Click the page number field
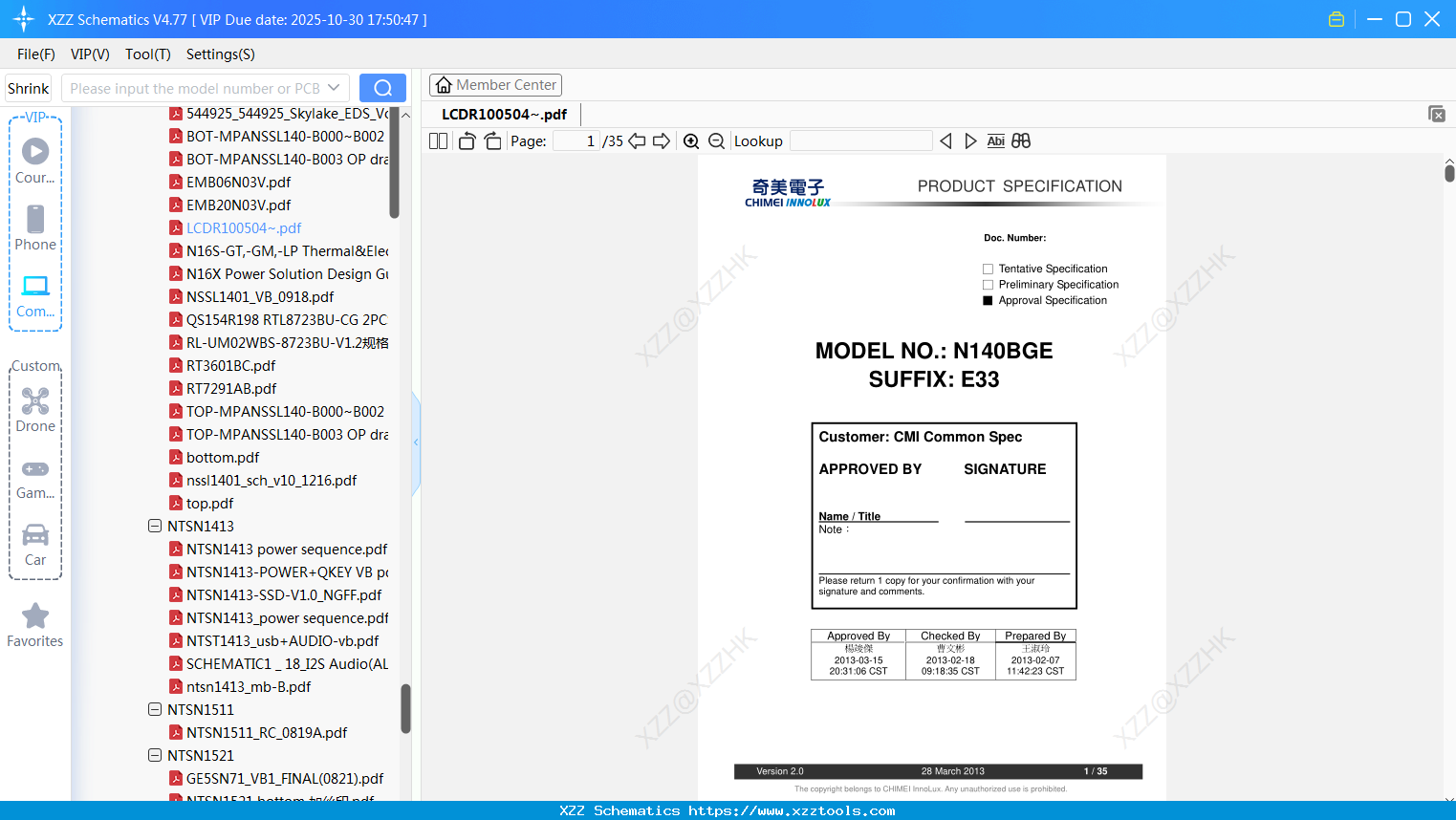 pyautogui.click(x=577, y=141)
